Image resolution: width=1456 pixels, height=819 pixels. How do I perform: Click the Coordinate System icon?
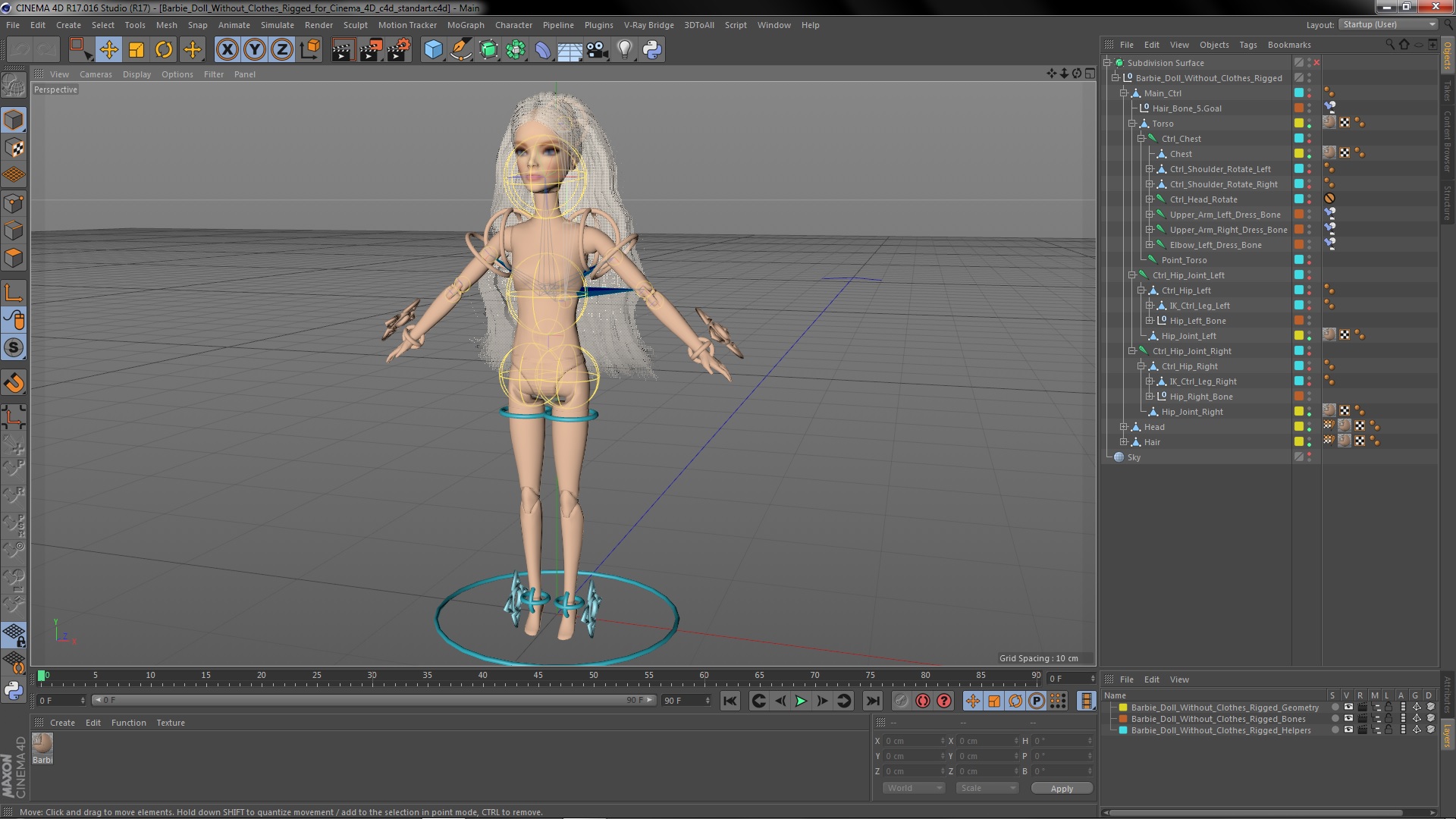click(310, 50)
